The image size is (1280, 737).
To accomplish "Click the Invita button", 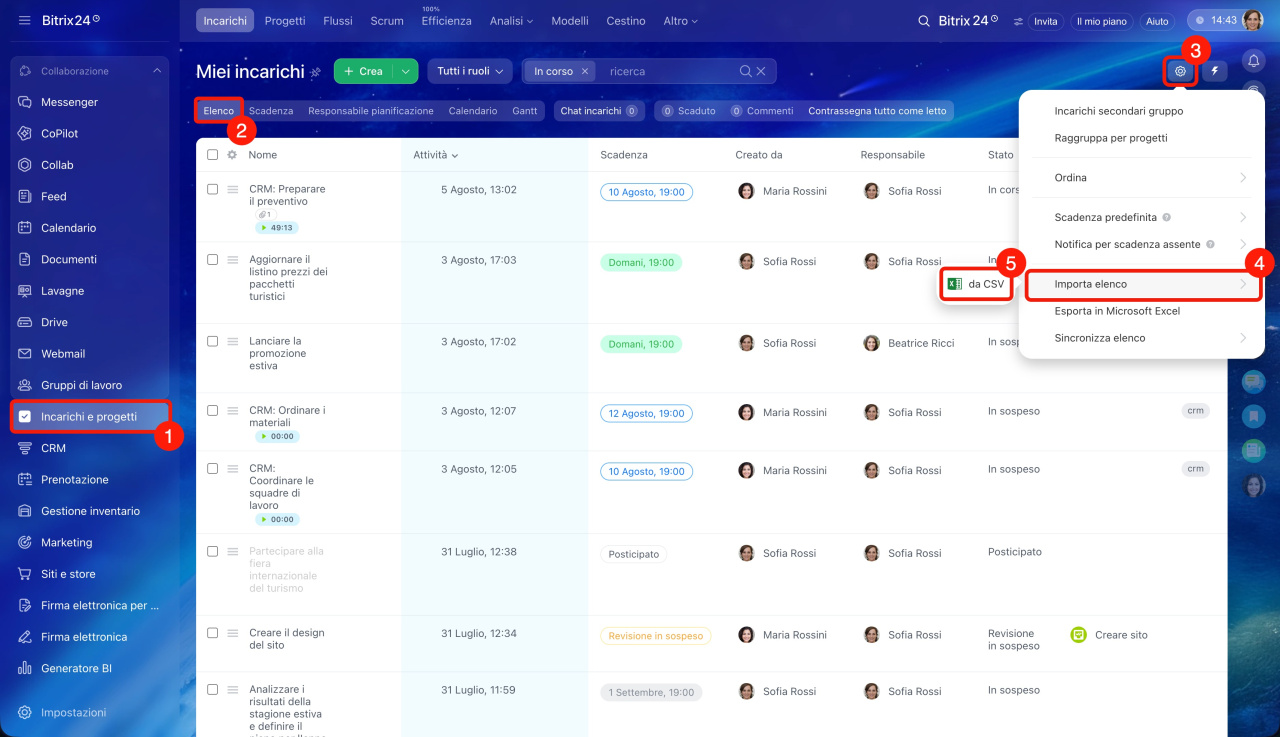I will tap(1045, 21).
